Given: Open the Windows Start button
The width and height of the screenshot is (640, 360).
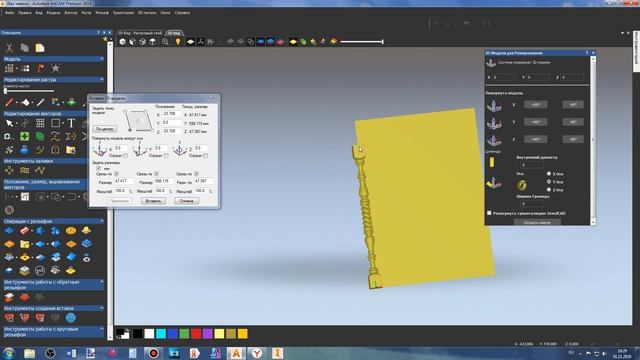Looking at the screenshot, I should point(9,353).
